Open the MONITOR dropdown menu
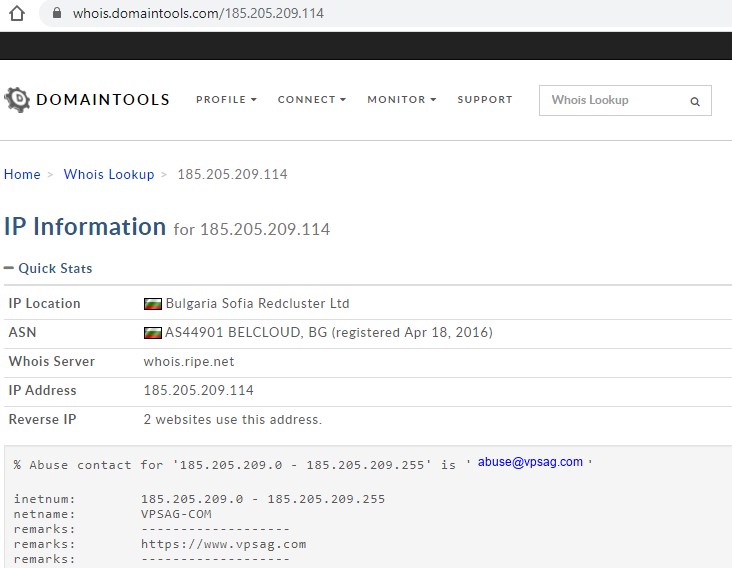 click(x=401, y=99)
